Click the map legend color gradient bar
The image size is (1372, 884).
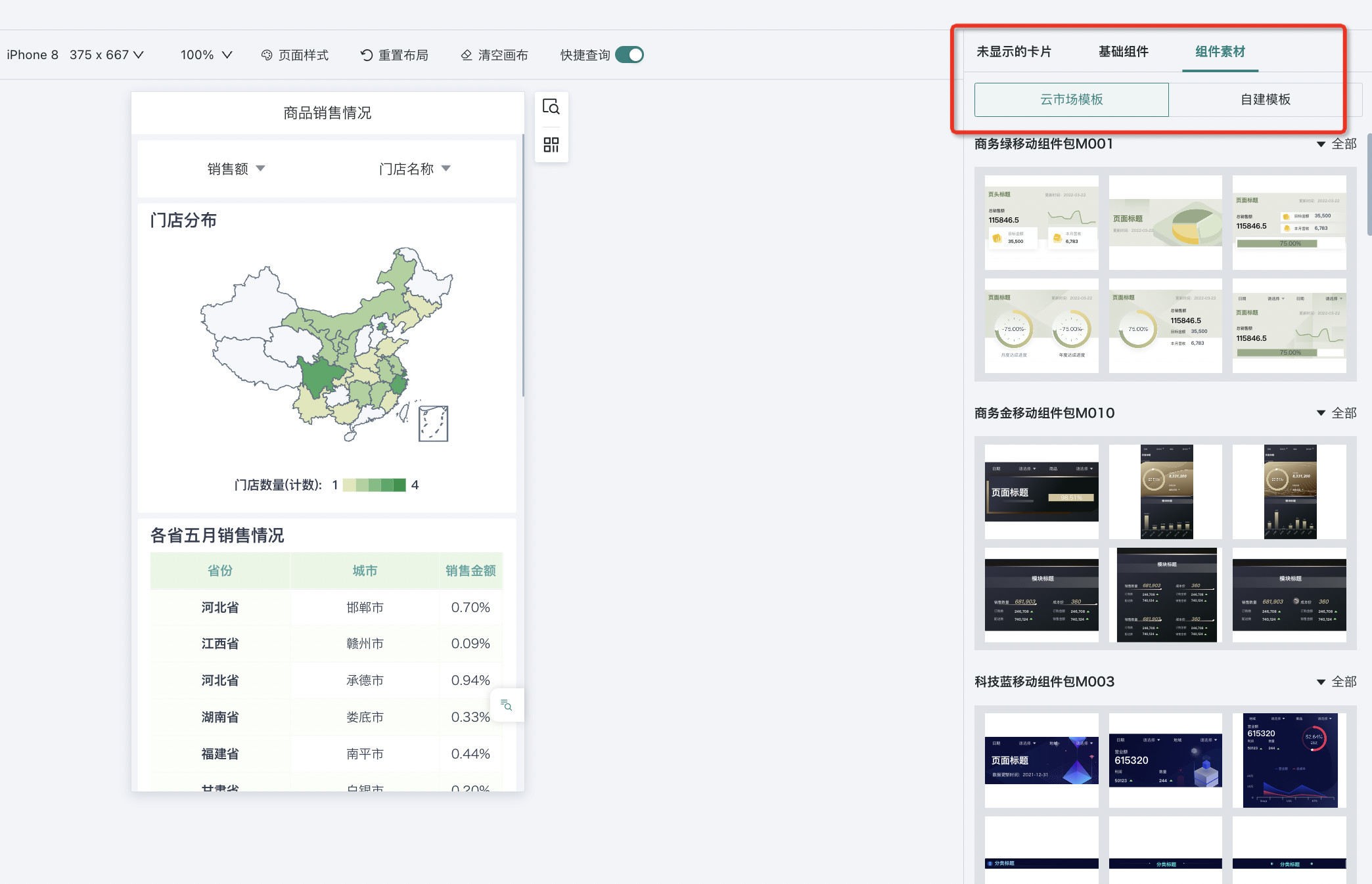pos(374,485)
